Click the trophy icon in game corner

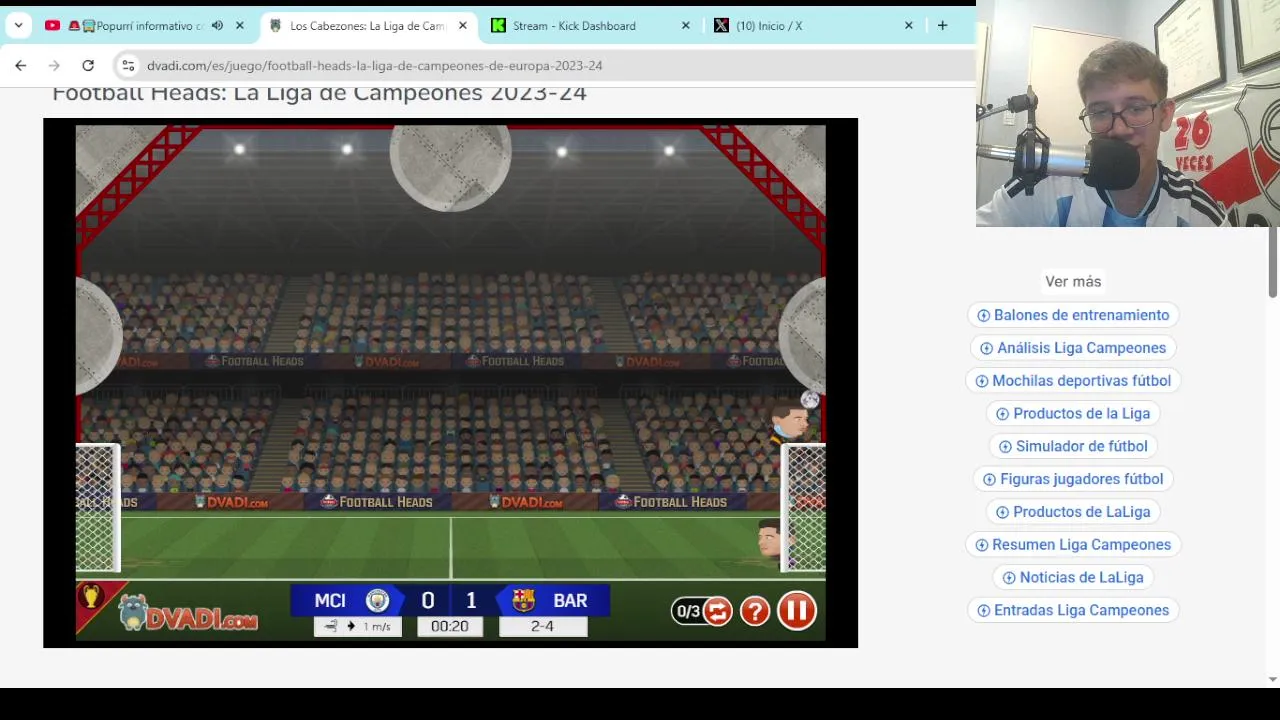click(x=91, y=597)
